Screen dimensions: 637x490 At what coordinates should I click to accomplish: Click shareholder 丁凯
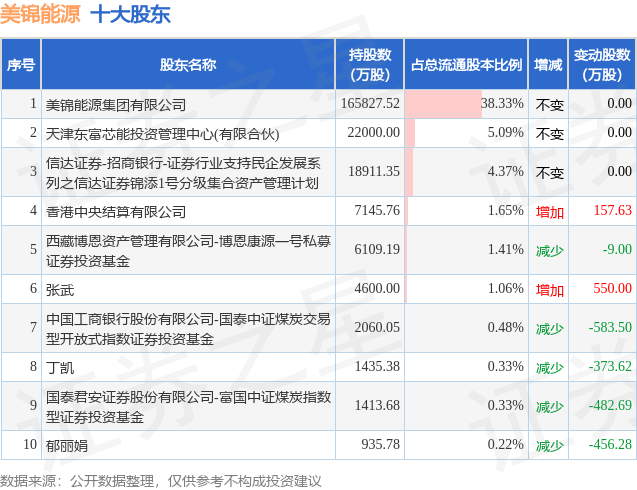click(60, 368)
